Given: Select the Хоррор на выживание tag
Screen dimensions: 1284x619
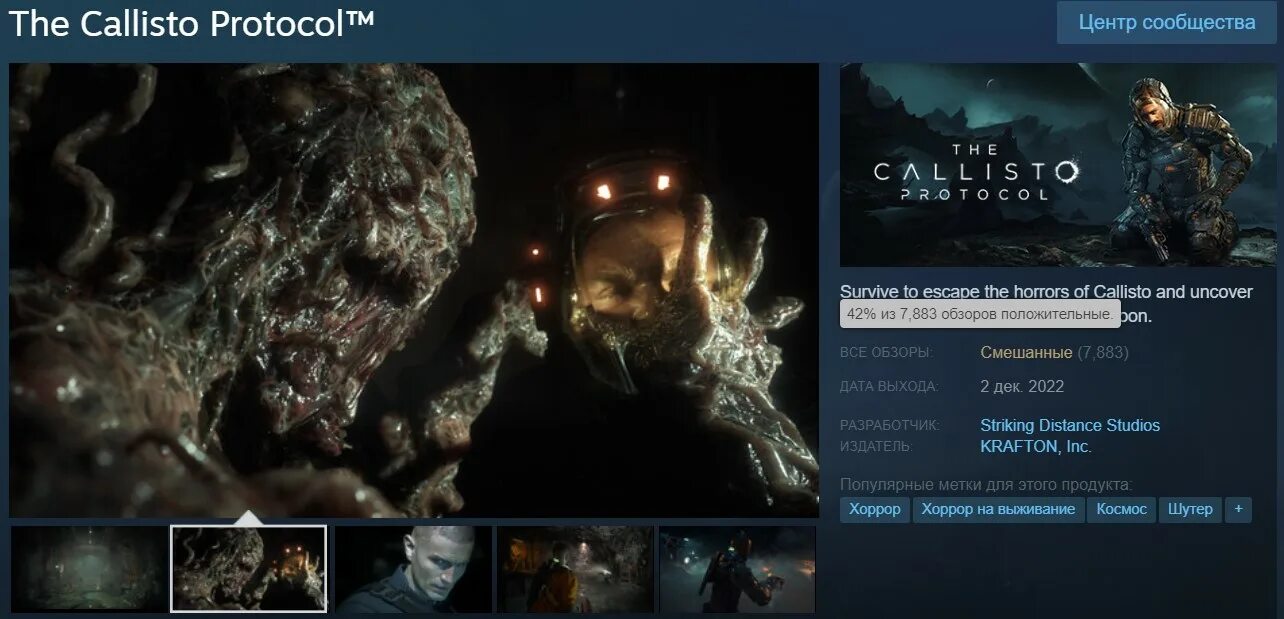Looking at the screenshot, I should pyautogui.click(x=998, y=509).
